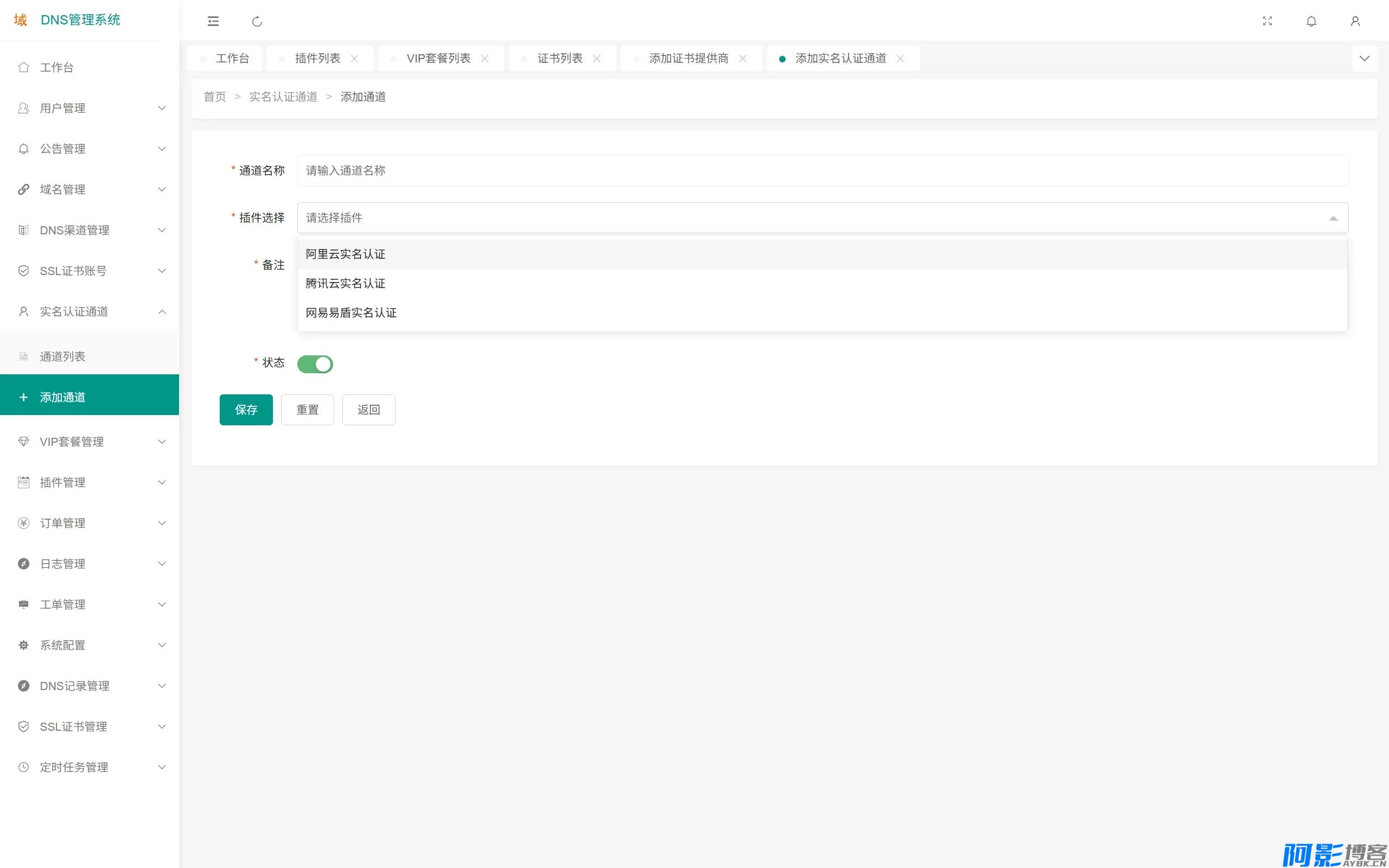
Task: Close the VIP套餐列表 tab
Action: coord(485,59)
